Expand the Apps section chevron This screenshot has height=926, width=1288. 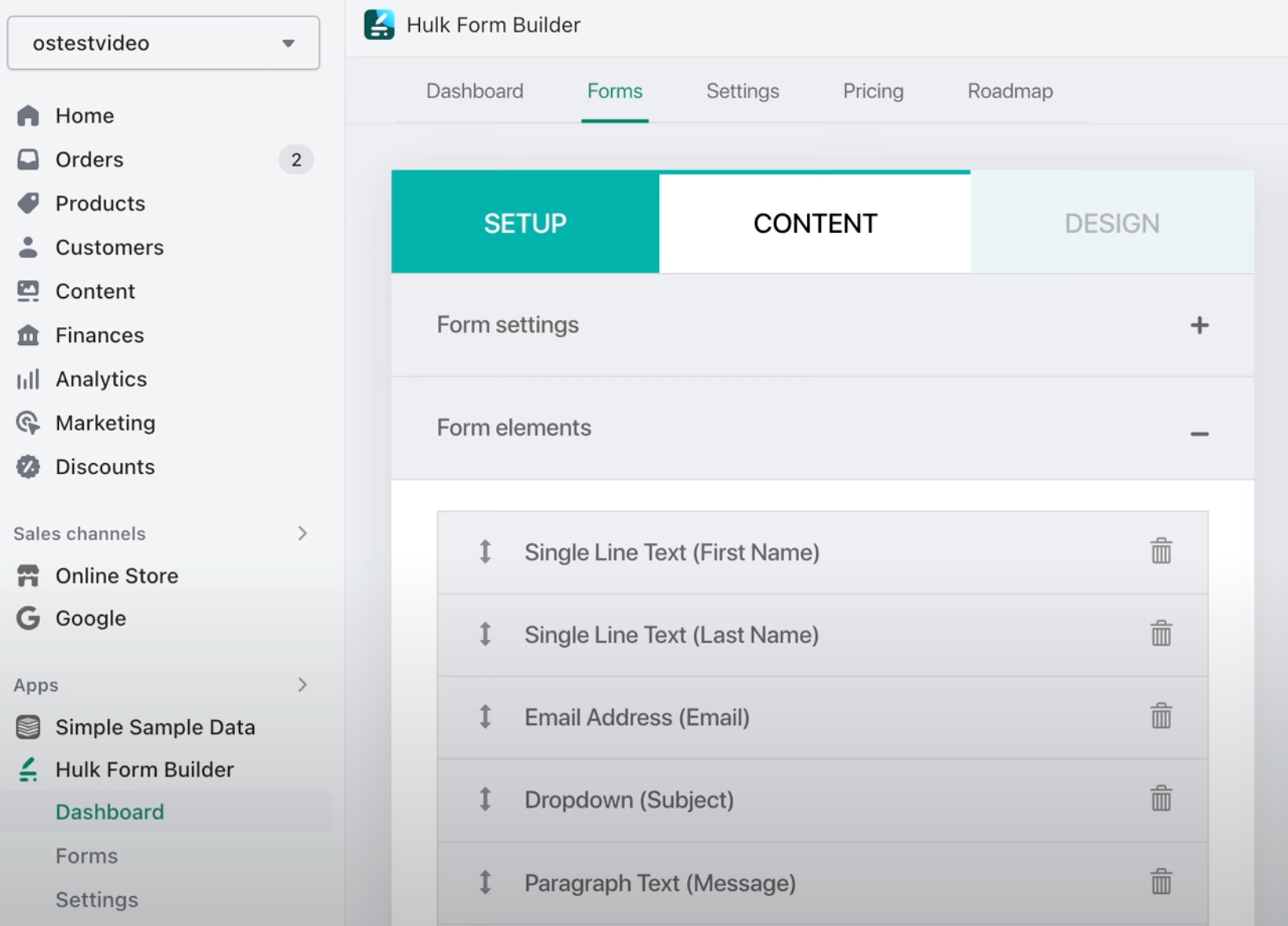tap(303, 685)
